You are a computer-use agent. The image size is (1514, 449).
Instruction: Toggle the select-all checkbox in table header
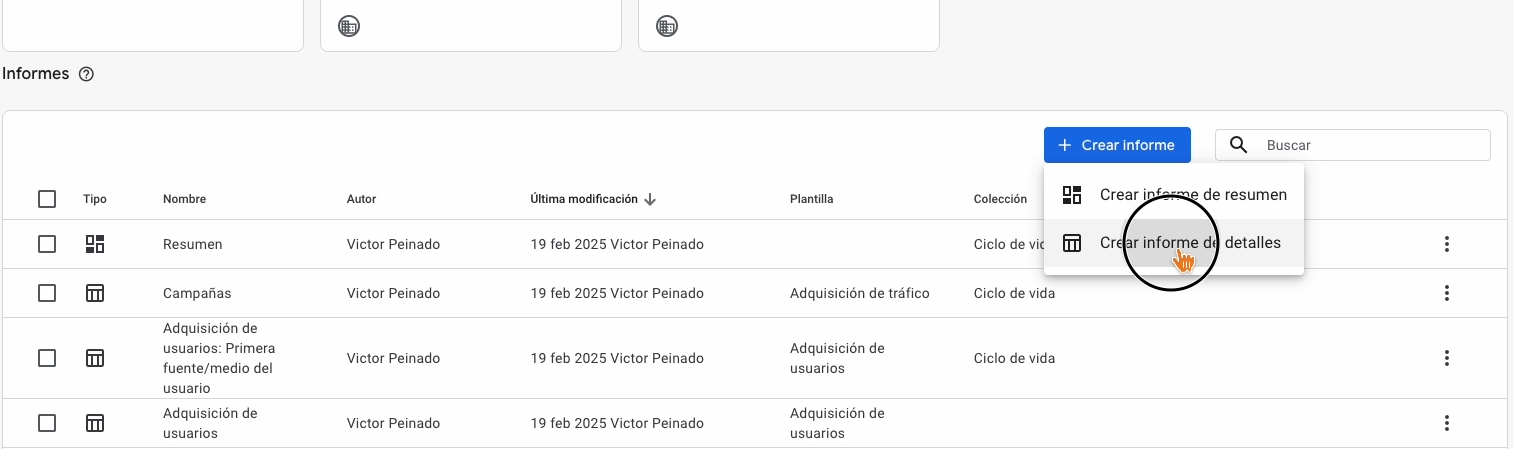point(47,199)
